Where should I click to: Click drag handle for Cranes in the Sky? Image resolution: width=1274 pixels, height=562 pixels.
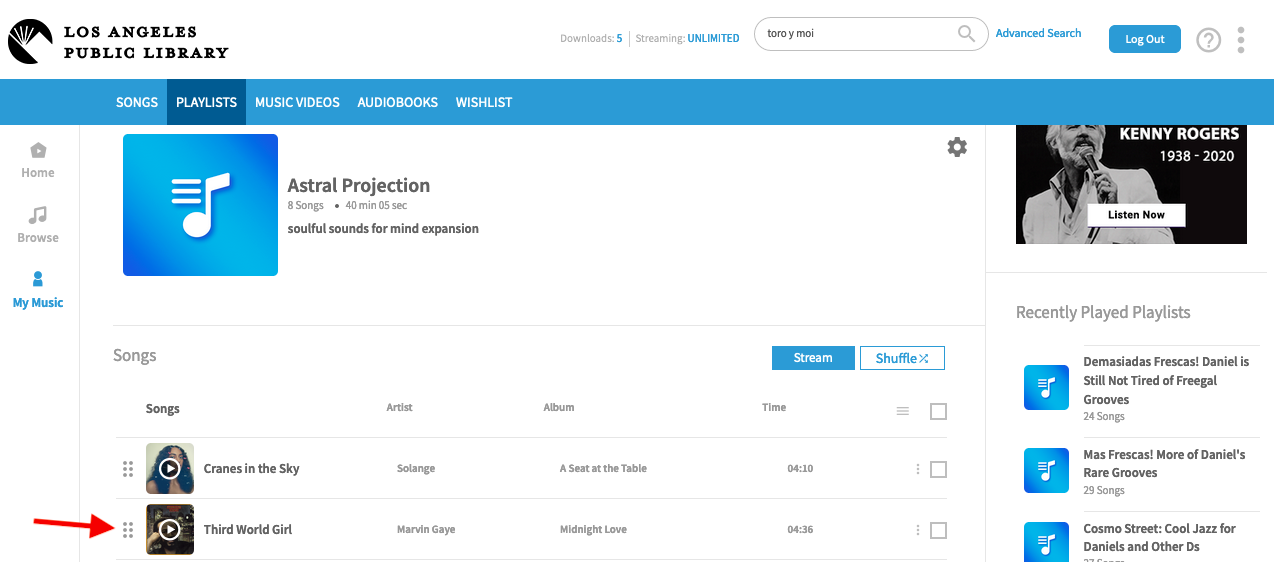tap(128, 469)
